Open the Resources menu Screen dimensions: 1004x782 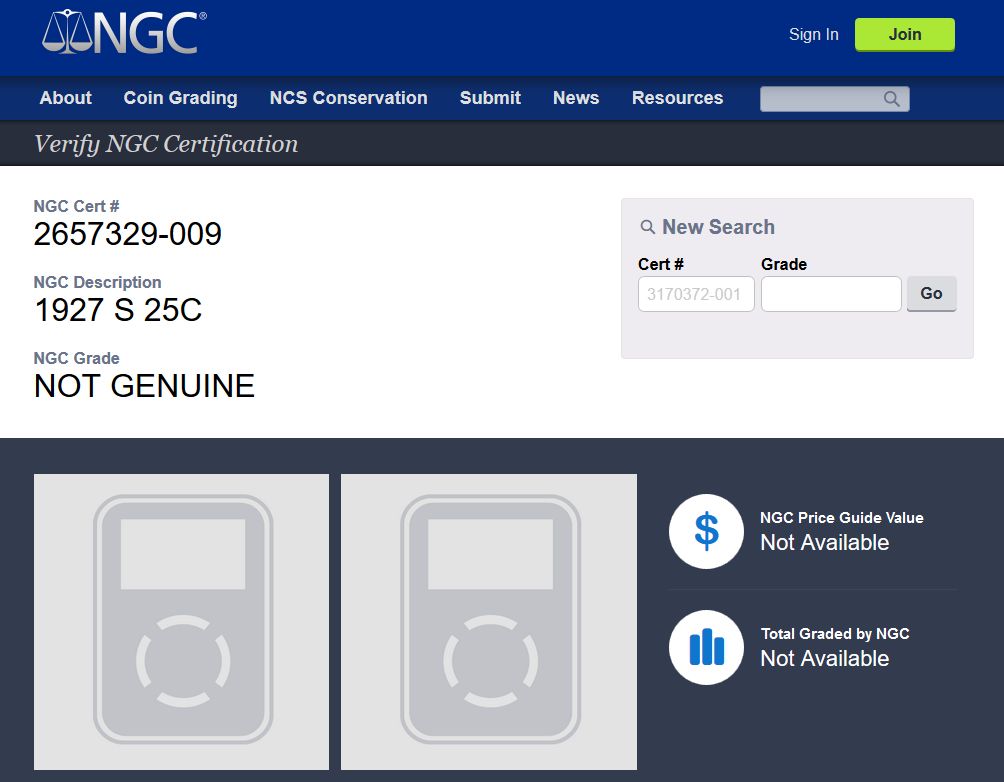[677, 98]
